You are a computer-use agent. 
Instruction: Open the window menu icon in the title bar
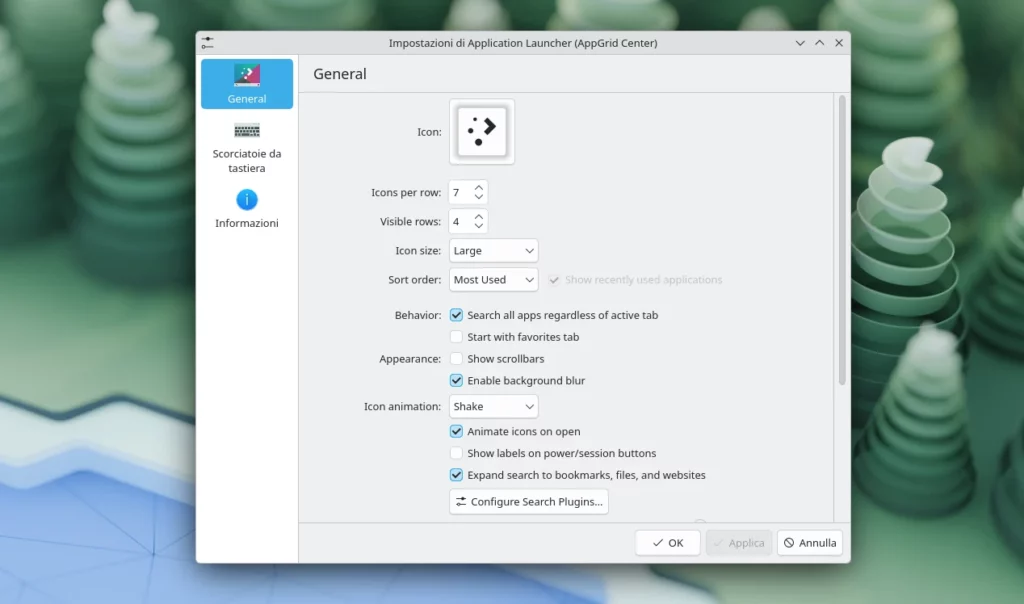207,42
